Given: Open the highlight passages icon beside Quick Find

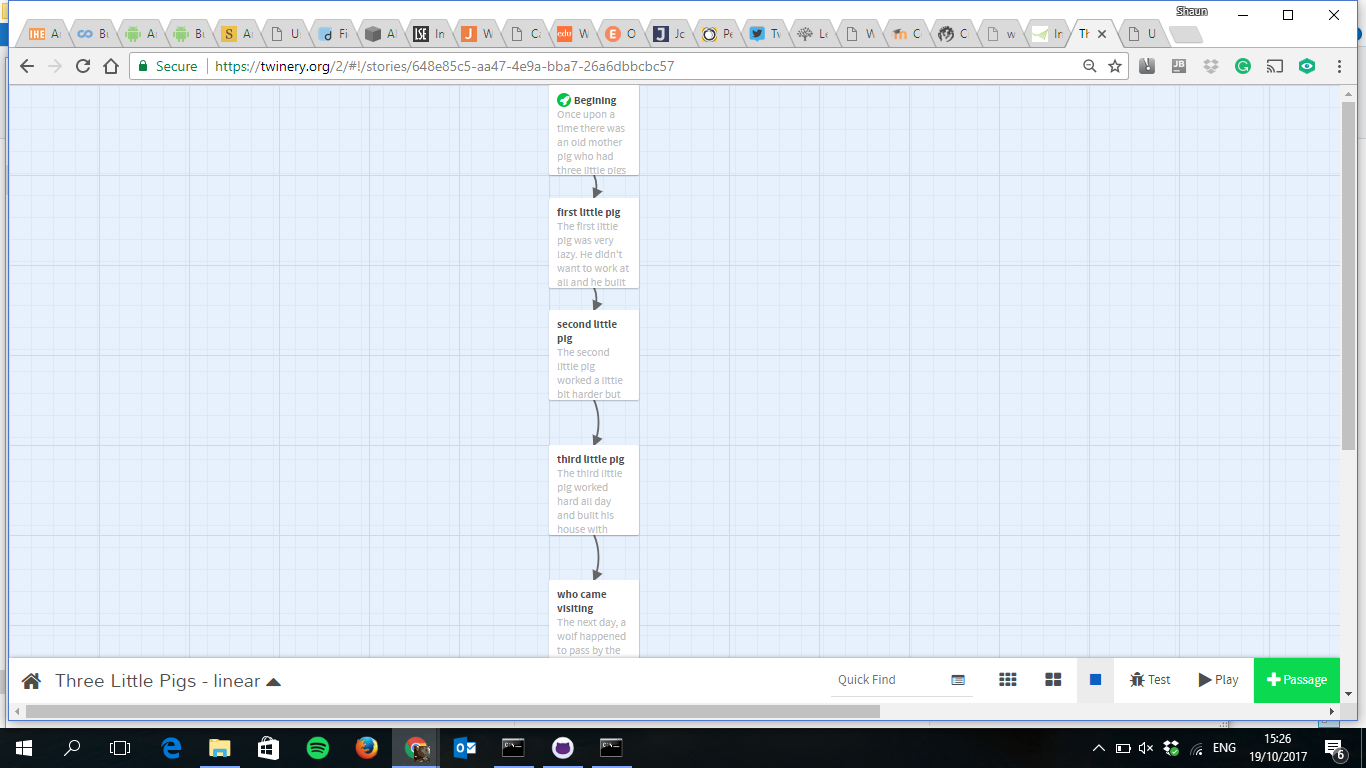Looking at the screenshot, I should (x=958, y=680).
